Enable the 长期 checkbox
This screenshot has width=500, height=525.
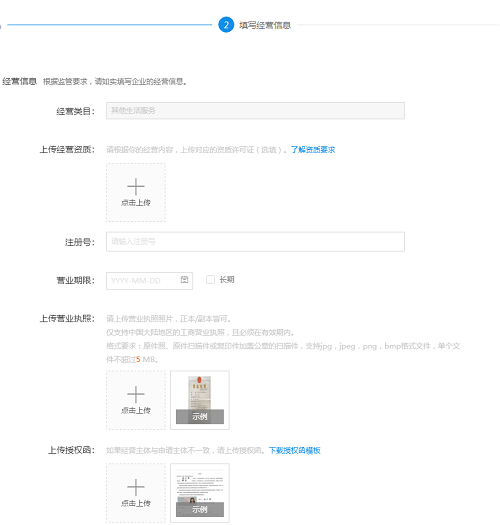pos(210,280)
